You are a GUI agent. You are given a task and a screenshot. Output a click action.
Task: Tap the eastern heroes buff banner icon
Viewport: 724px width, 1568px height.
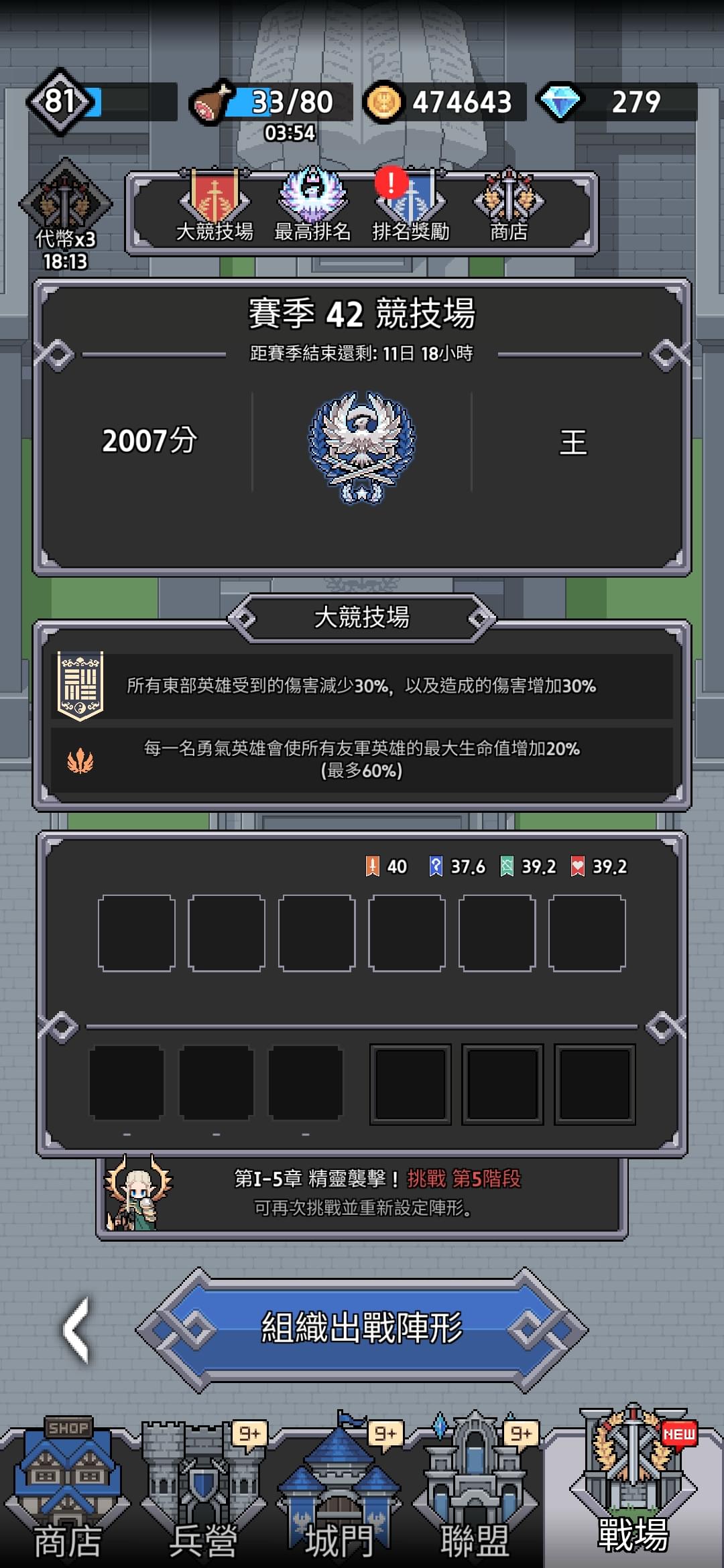[80, 685]
